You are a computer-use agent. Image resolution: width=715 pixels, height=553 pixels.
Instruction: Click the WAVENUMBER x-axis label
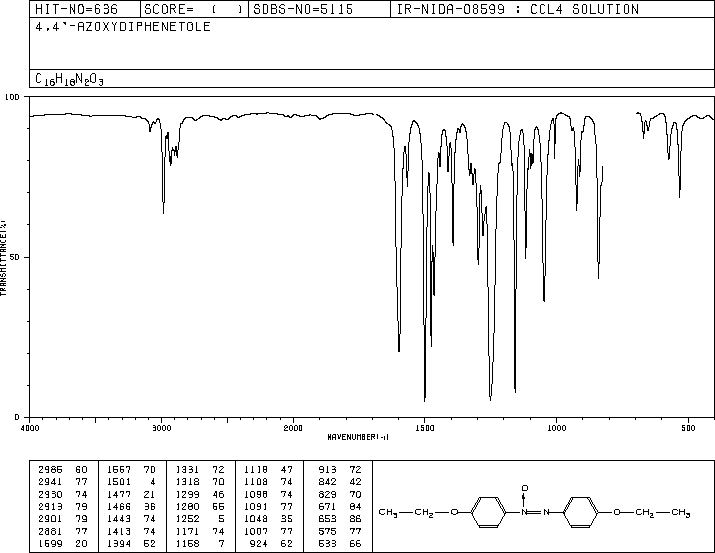coord(358,437)
